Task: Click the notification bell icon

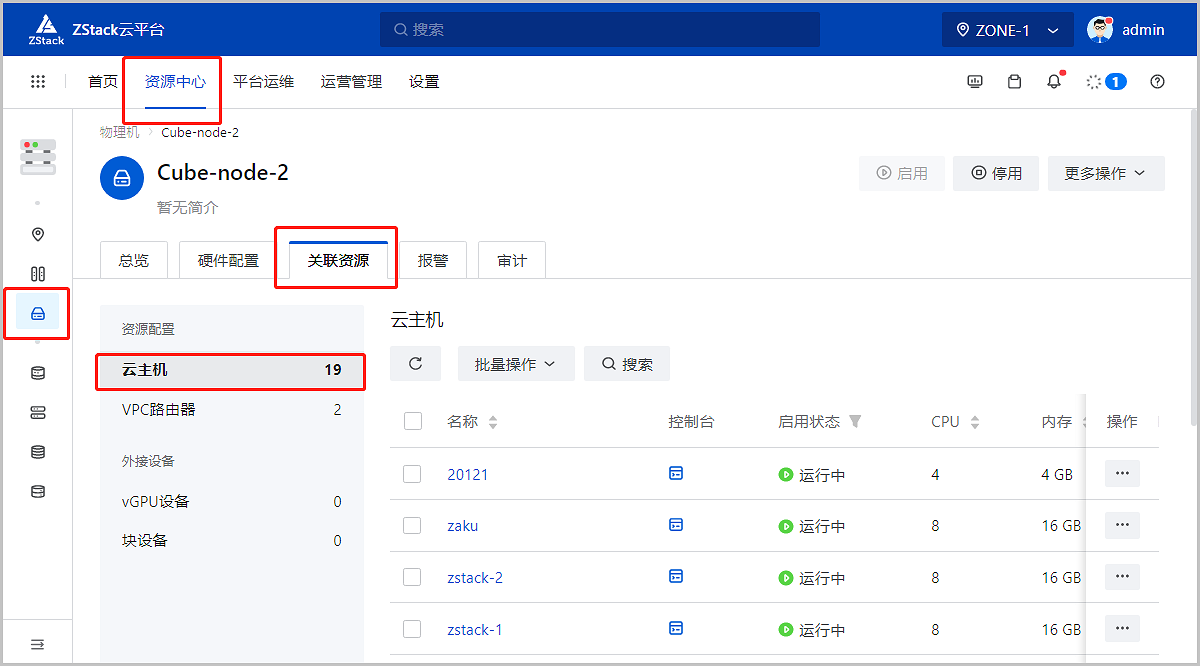Action: coord(1054,82)
